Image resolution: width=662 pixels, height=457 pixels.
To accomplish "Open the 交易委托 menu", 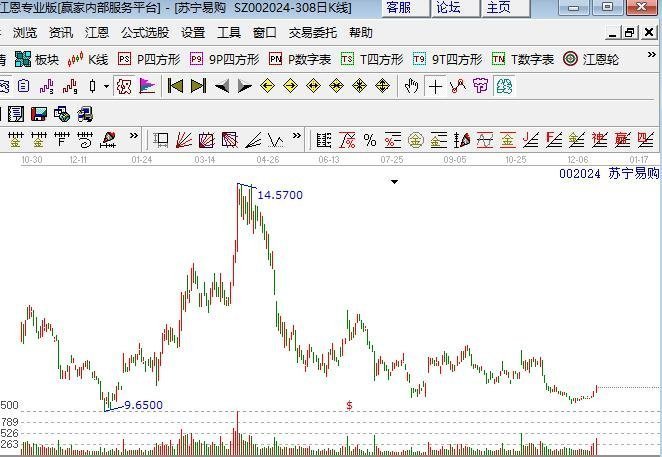I will pyautogui.click(x=313, y=33).
